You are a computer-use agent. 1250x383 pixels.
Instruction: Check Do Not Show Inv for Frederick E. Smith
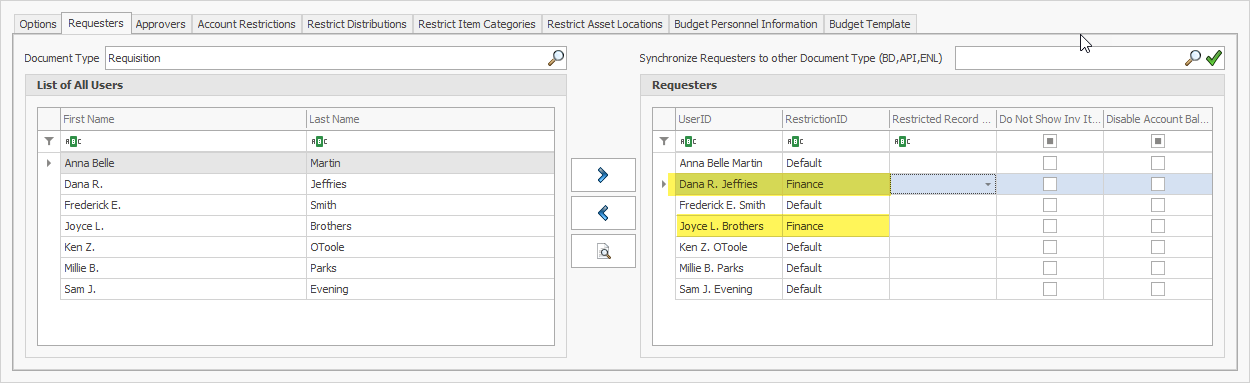pyautogui.click(x=1050, y=205)
